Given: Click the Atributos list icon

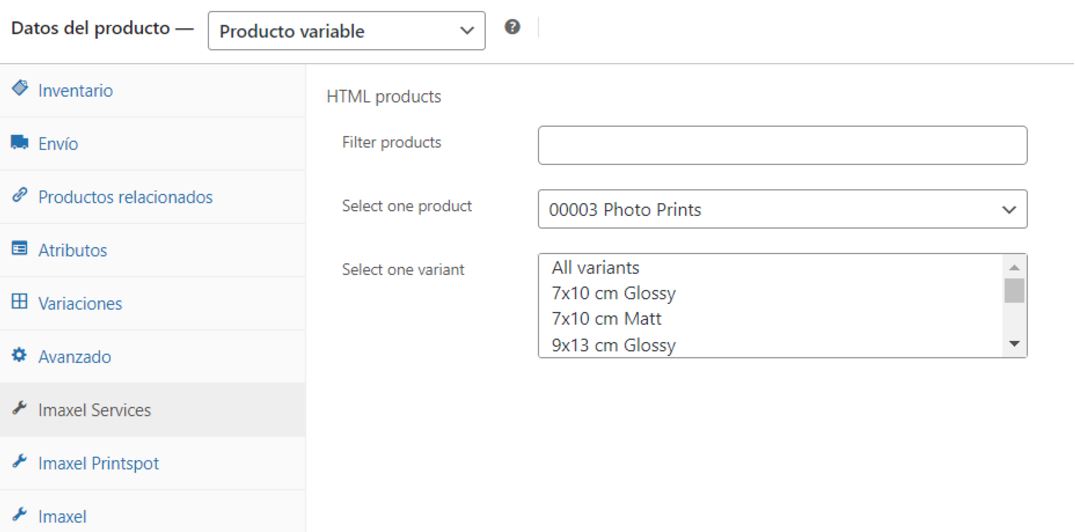Looking at the screenshot, I should click(x=19, y=249).
